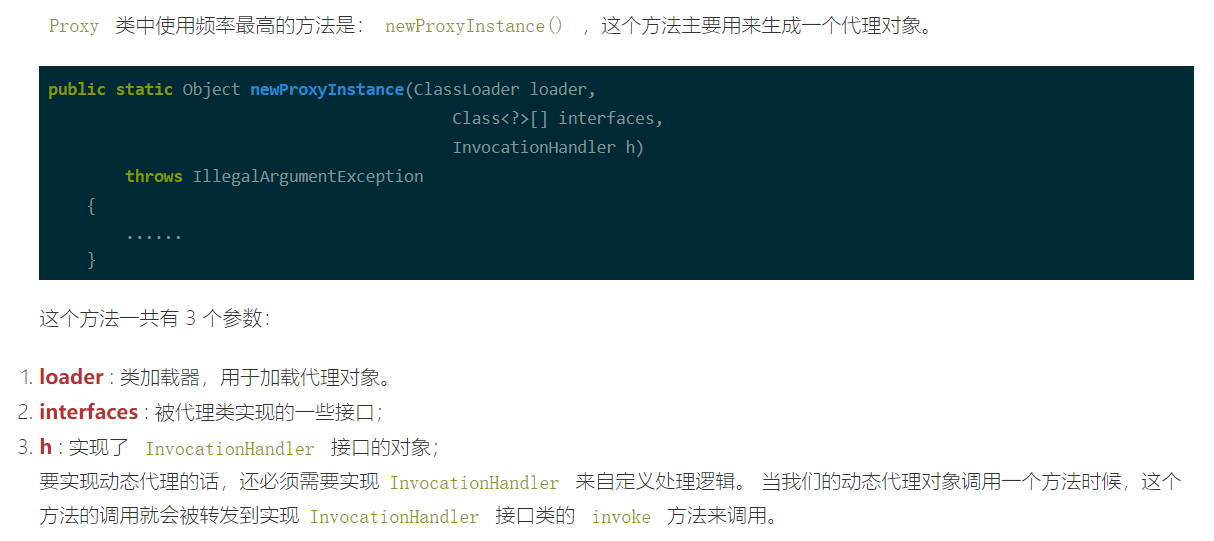Click the throws keyword in code

(154, 177)
